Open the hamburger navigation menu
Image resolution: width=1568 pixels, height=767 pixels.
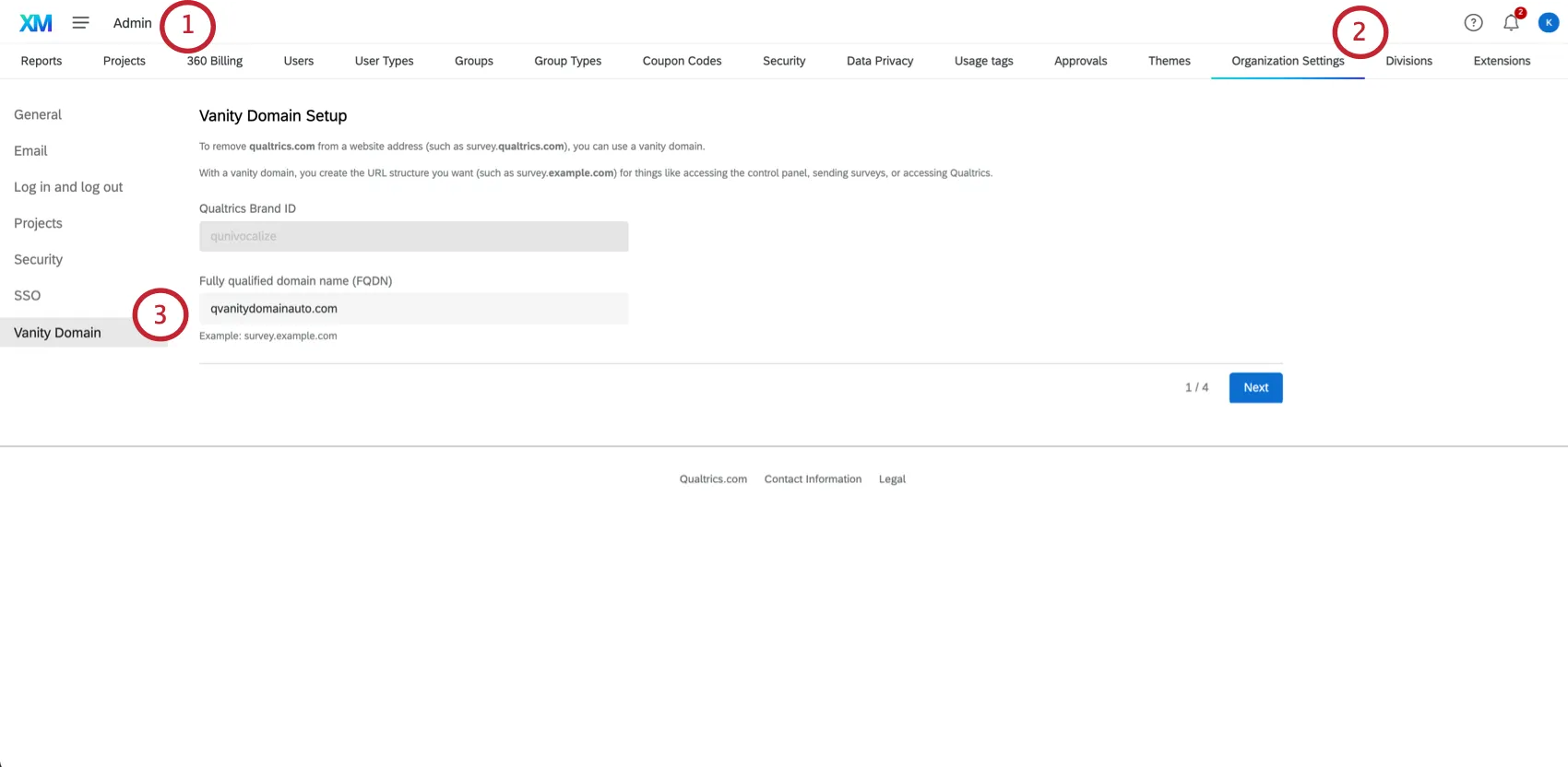[81, 23]
